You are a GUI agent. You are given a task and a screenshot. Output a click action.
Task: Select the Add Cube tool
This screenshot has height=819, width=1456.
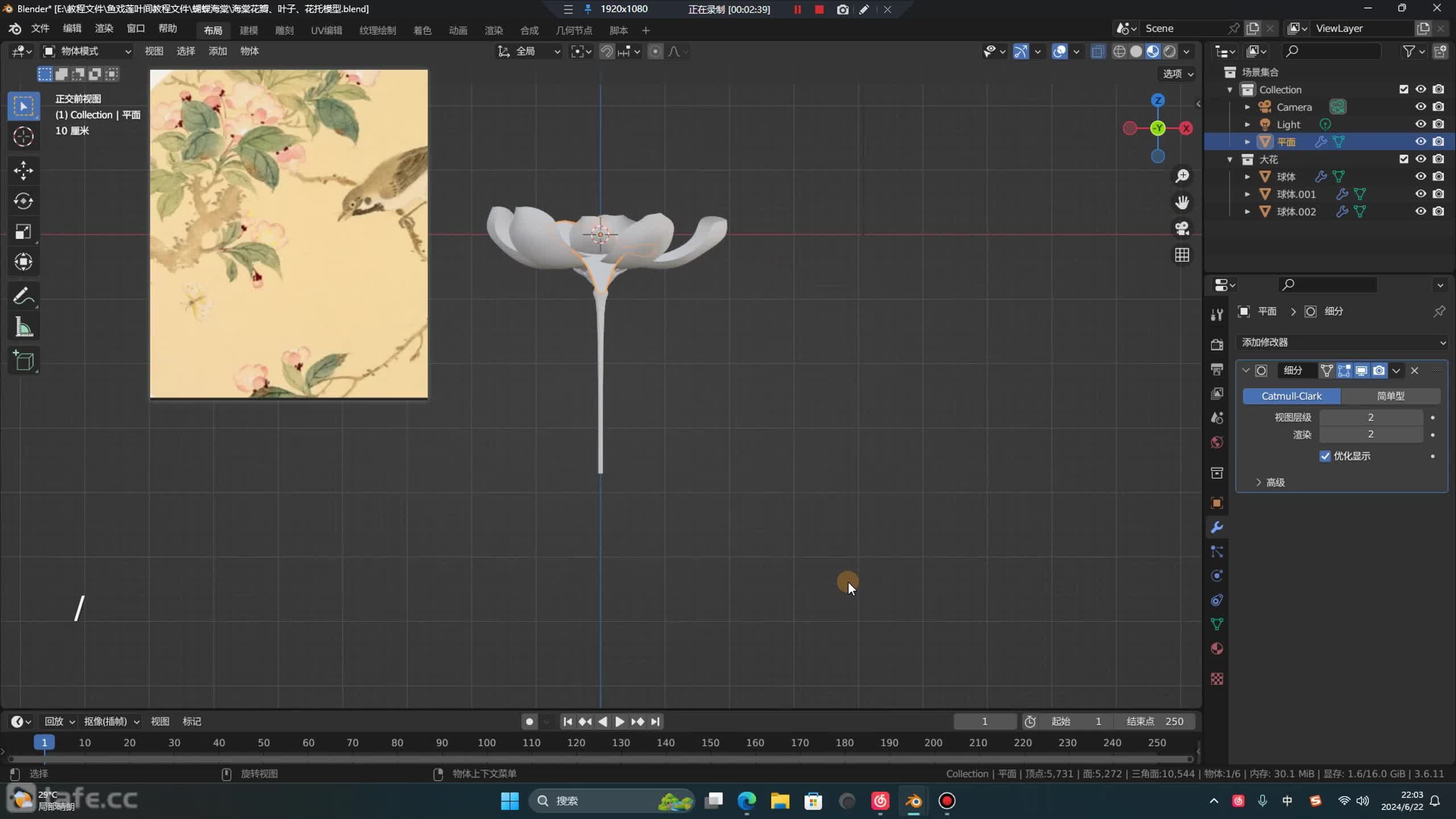[23, 361]
